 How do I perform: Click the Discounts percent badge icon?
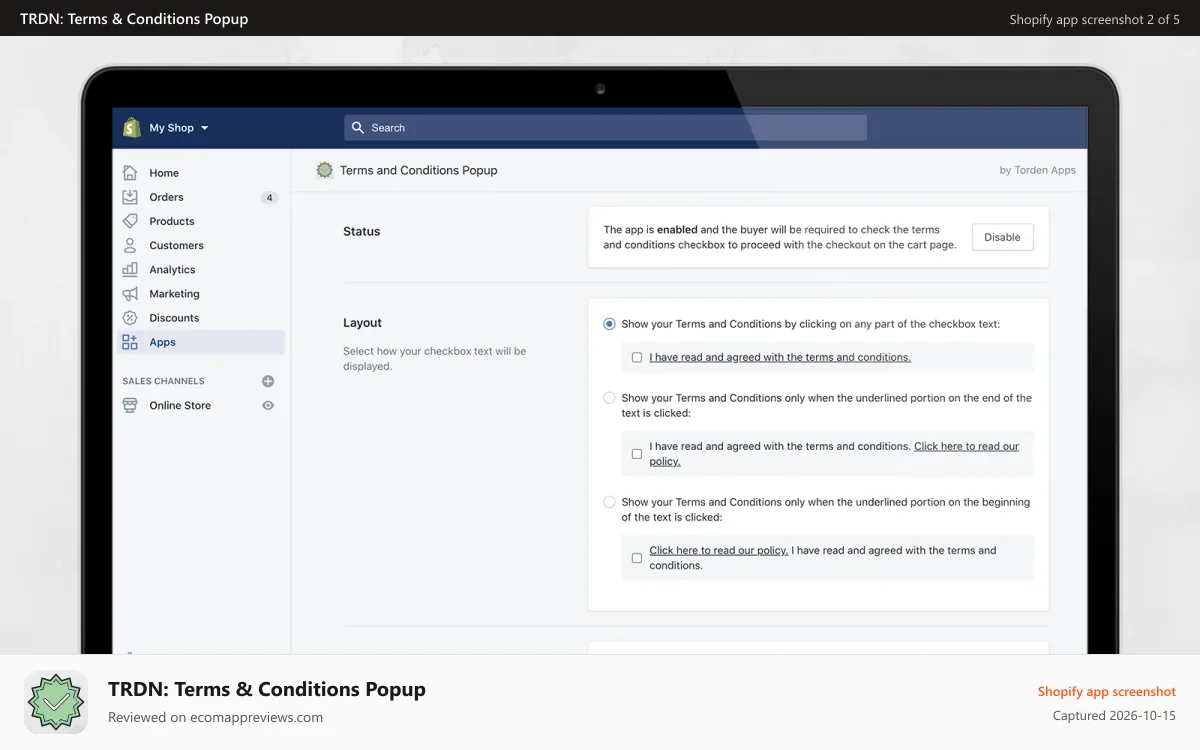pos(130,318)
